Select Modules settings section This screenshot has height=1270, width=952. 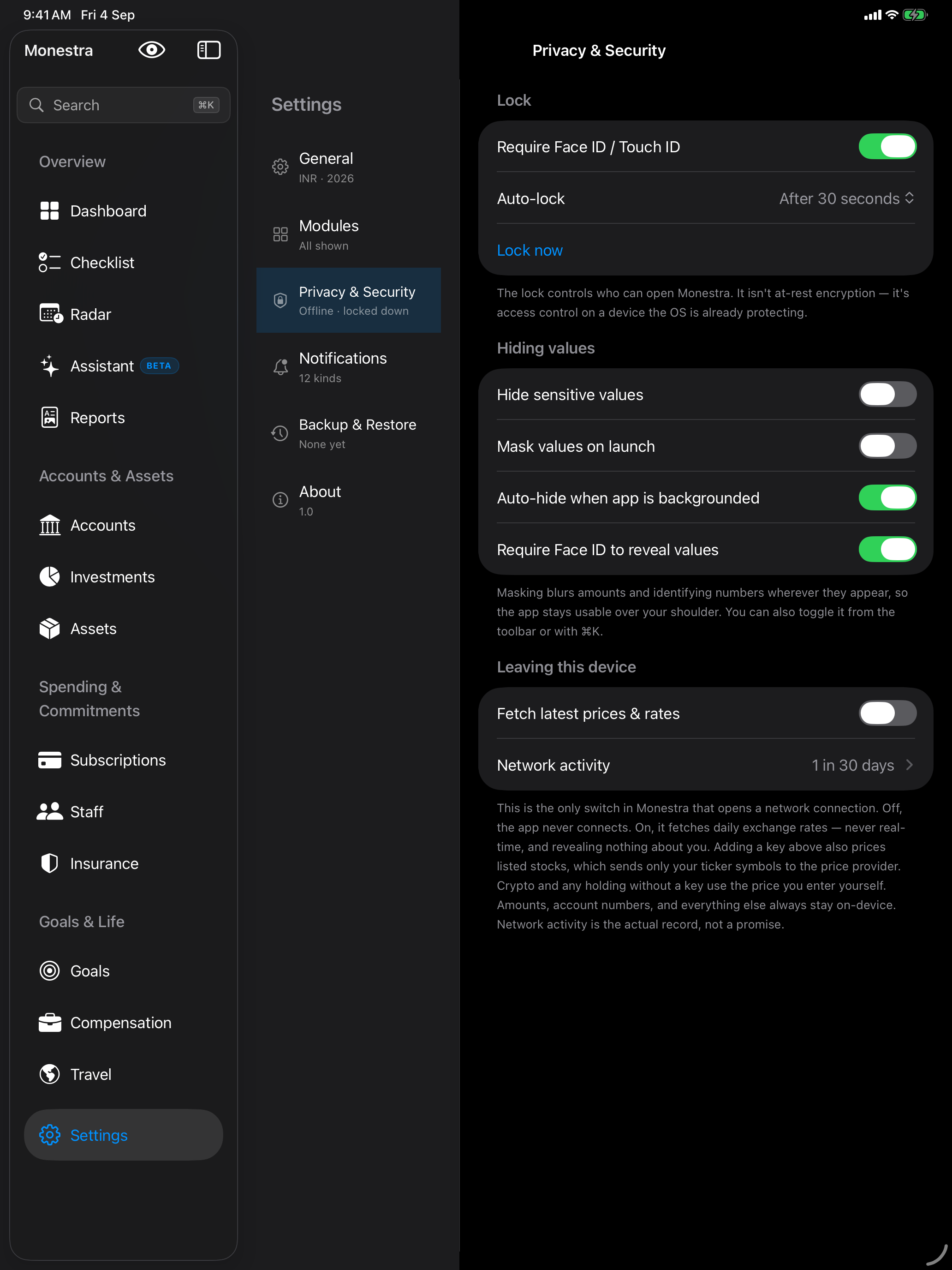pos(348,234)
